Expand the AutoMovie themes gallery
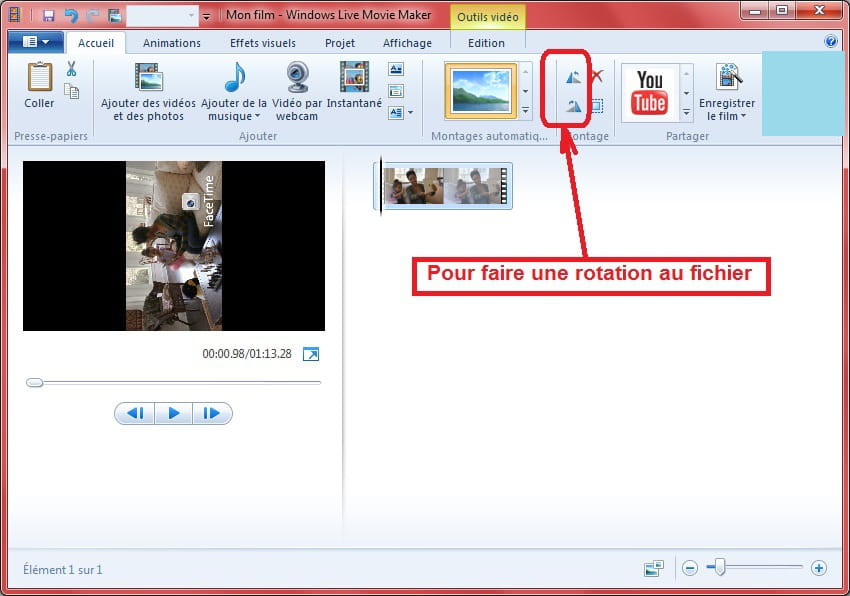Viewport: 850px width, 596px height. point(525,111)
